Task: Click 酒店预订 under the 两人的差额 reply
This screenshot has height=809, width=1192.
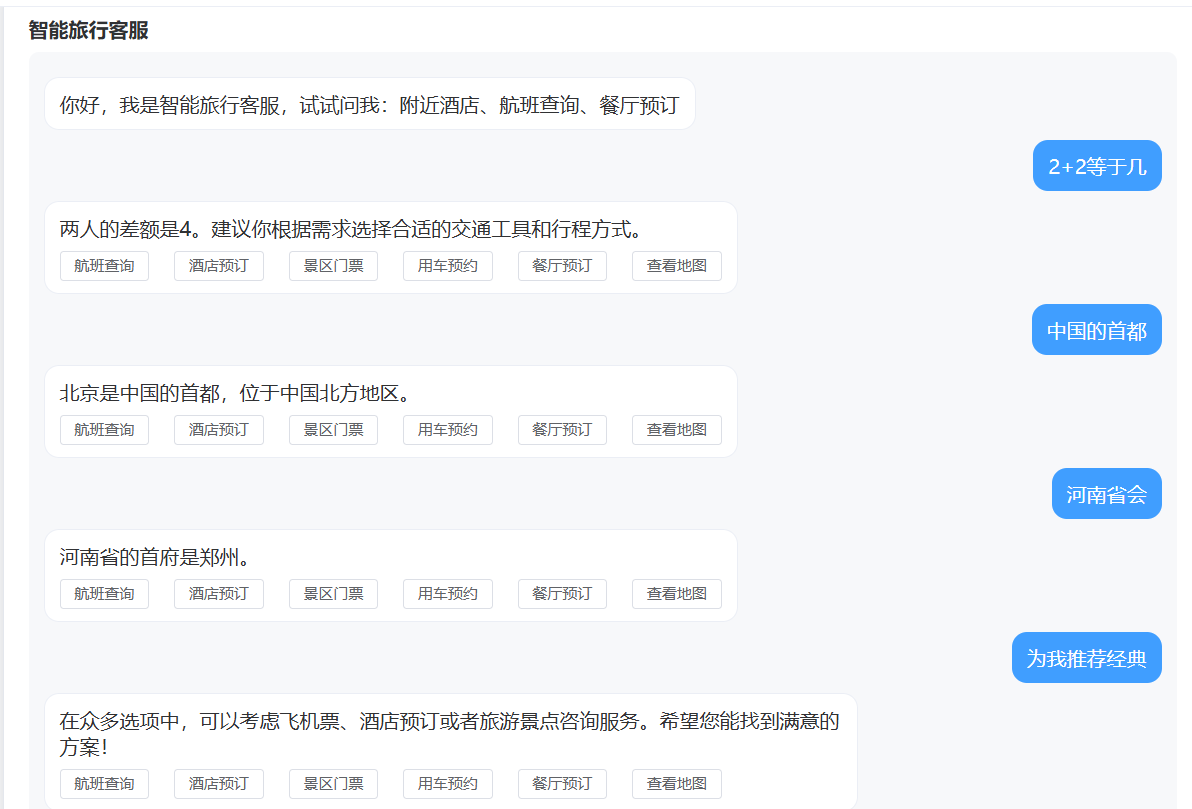Action: click(x=218, y=266)
